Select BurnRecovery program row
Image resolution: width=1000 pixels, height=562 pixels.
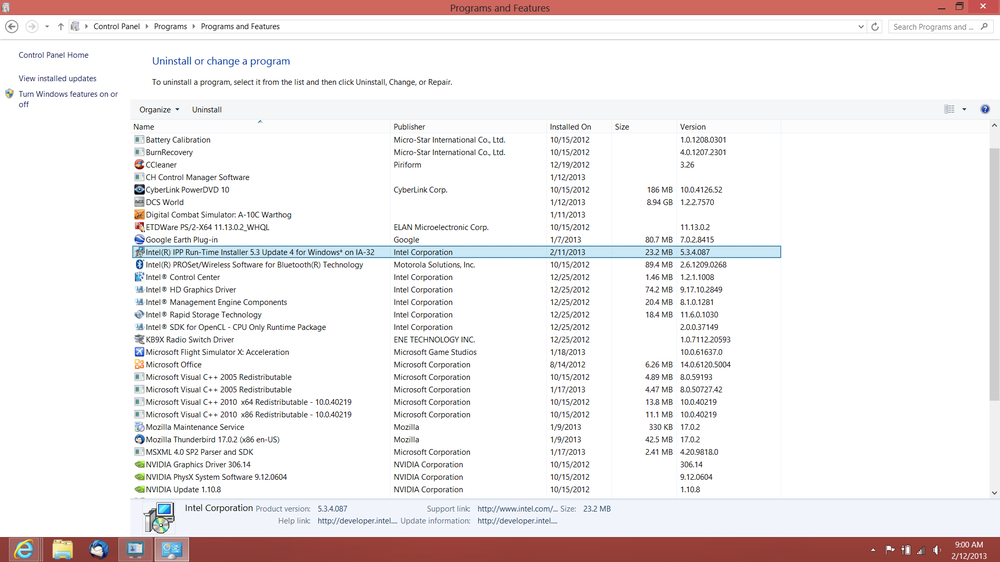coord(456,152)
